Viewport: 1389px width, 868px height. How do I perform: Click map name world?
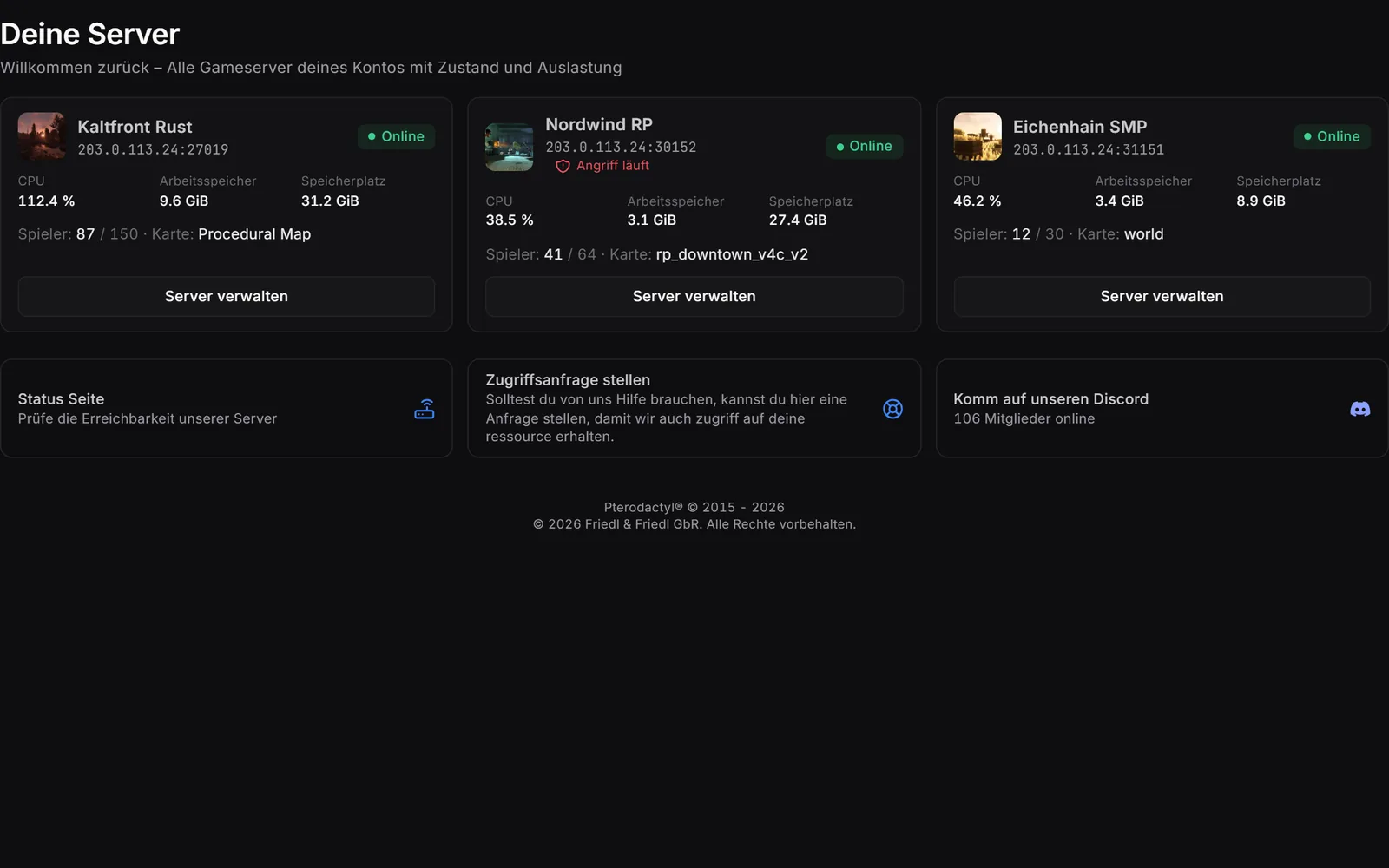click(1144, 234)
